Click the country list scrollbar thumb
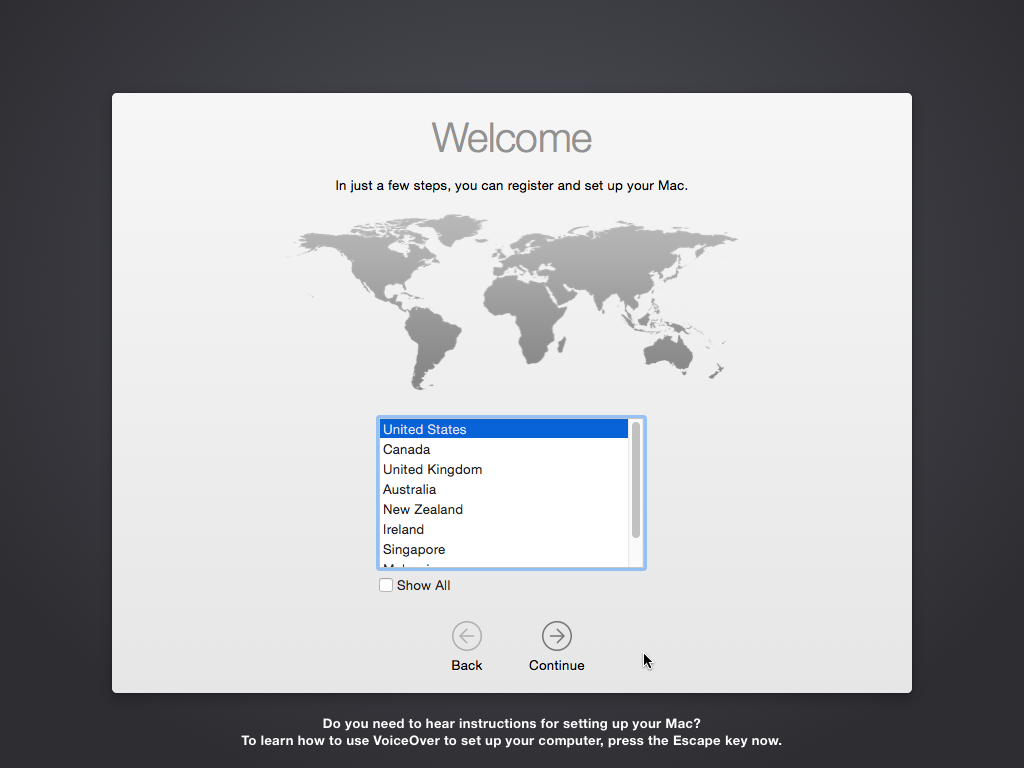 pos(636,479)
